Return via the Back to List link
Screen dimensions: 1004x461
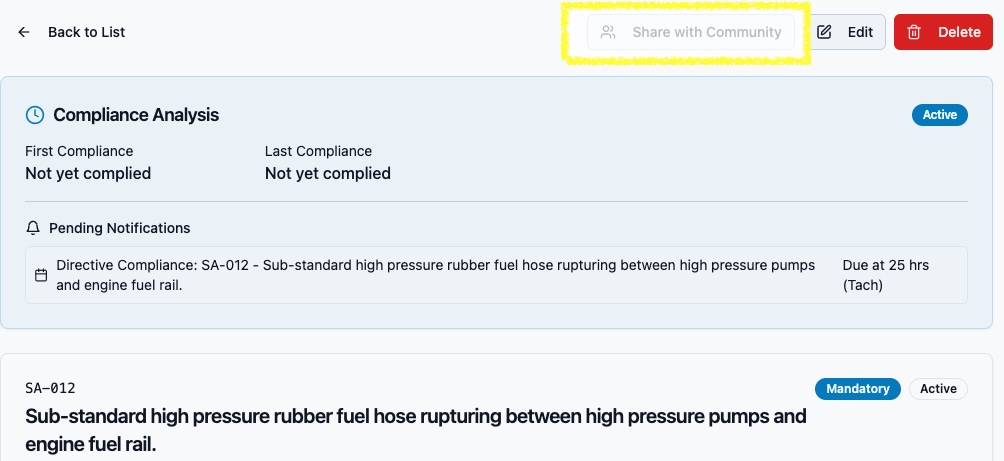(x=86, y=32)
